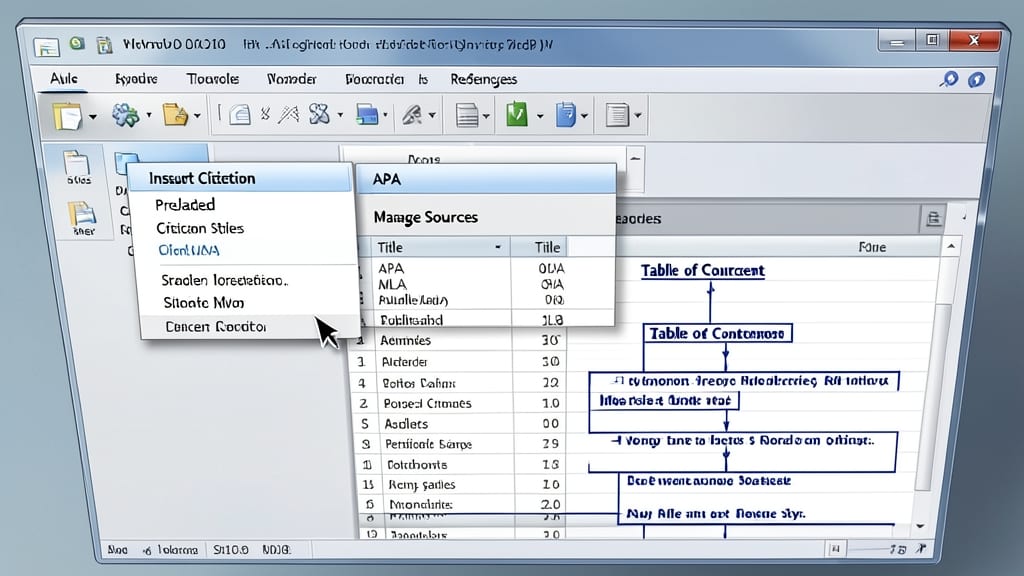
Task: Click the green checkmark toolbar icon
Action: click(517, 115)
